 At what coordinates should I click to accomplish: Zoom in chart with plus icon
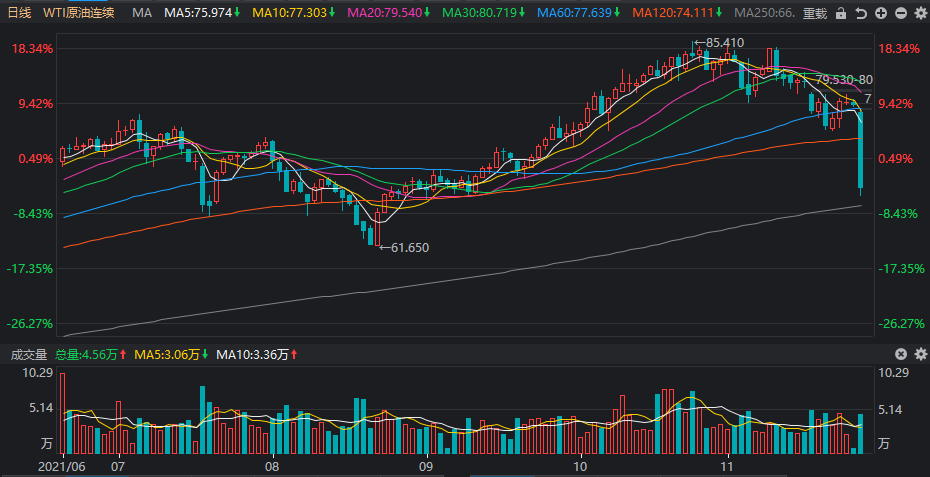coord(881,13)
